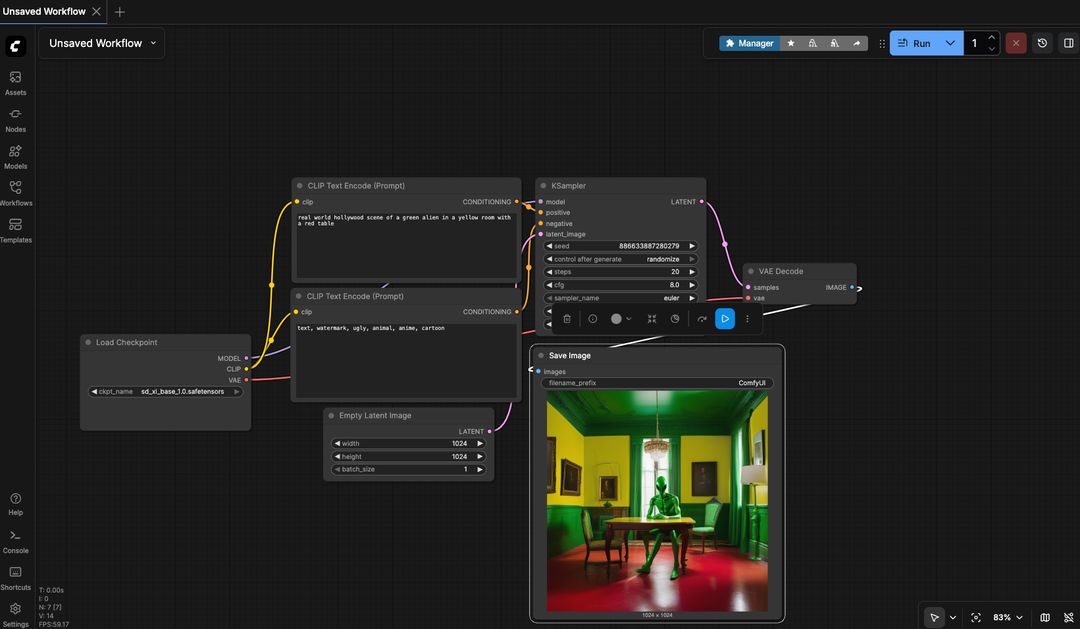Run the selected node with the blue play icon
This screenshot has width=1080, height=629.
coord(724,318)
